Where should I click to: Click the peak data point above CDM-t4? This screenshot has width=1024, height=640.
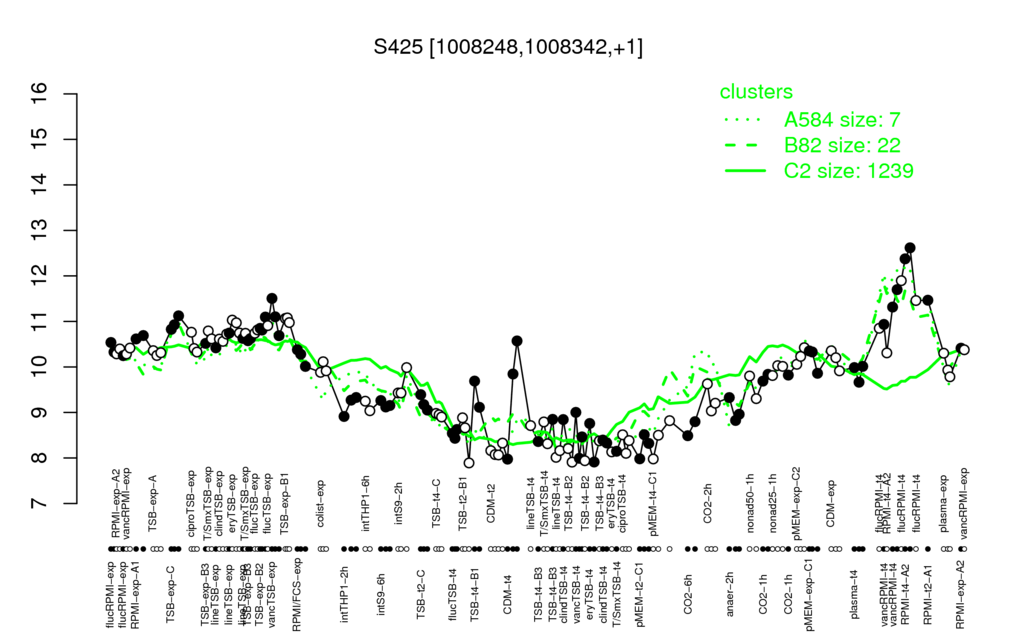(517, 341)
